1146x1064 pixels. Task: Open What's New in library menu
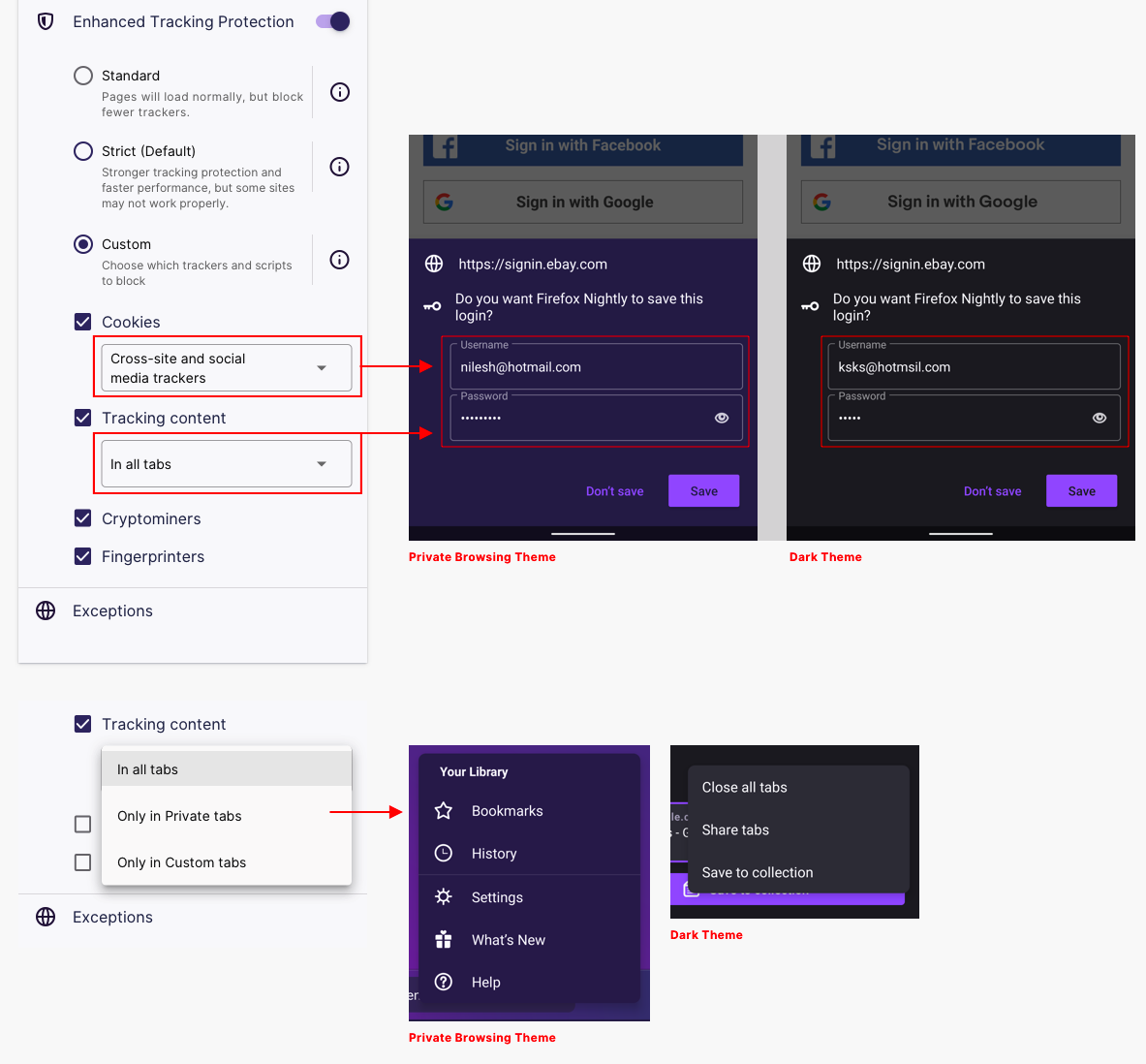(x=530, y=940)
